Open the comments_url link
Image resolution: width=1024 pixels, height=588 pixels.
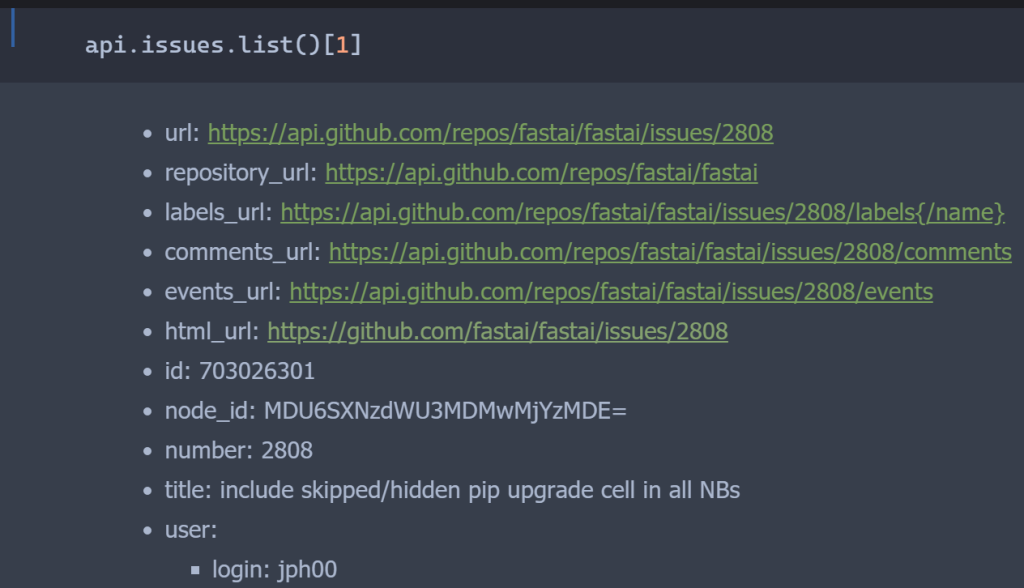(670, 252)
